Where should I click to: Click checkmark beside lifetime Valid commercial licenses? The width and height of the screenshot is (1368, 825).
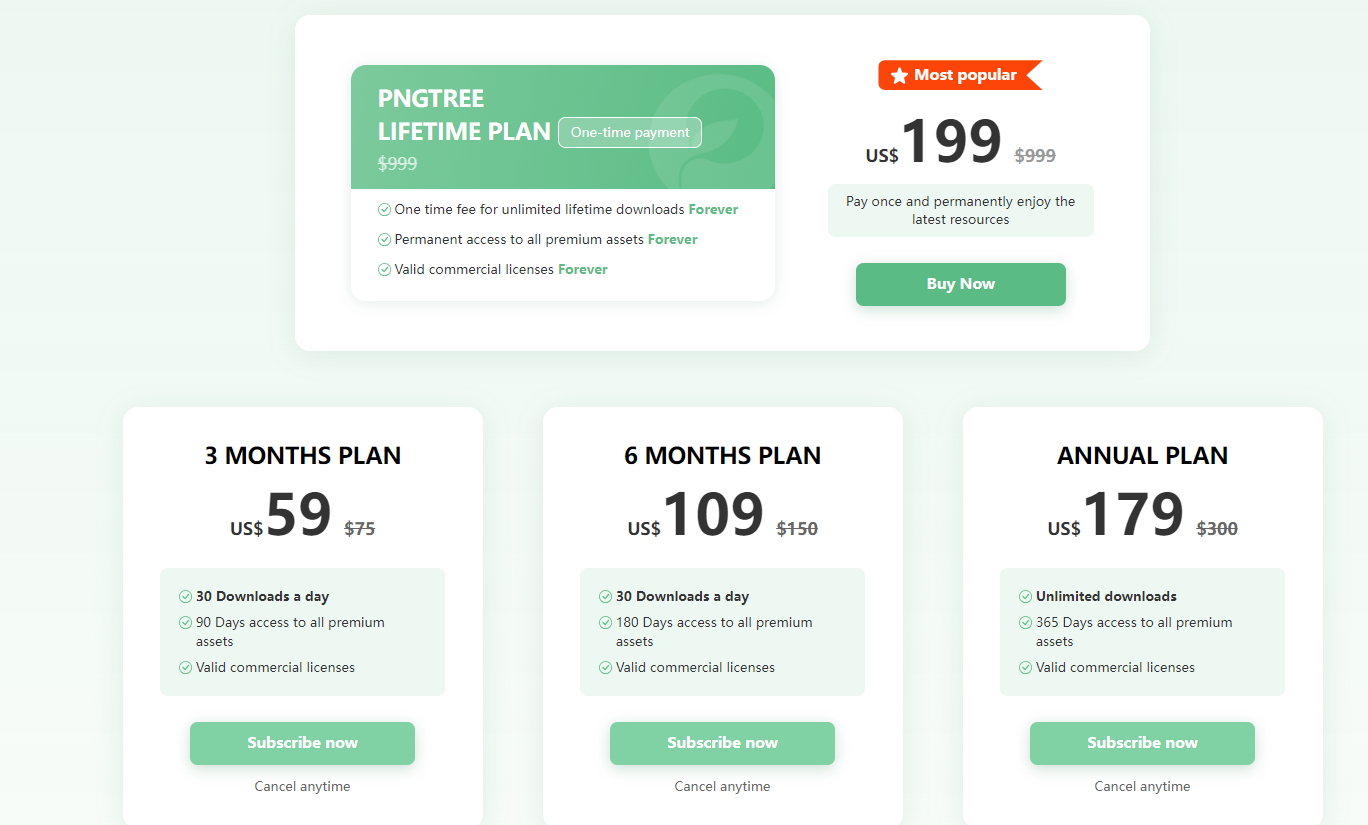point(384,270)
